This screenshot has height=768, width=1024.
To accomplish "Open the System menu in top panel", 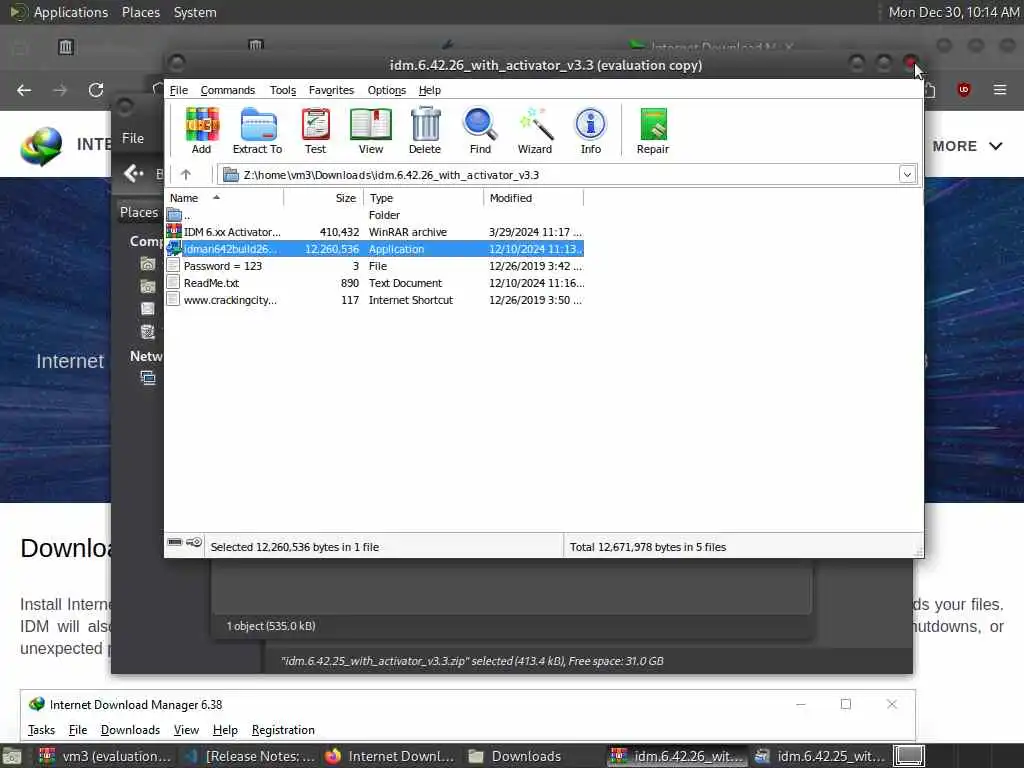I will tap(195, 12).
